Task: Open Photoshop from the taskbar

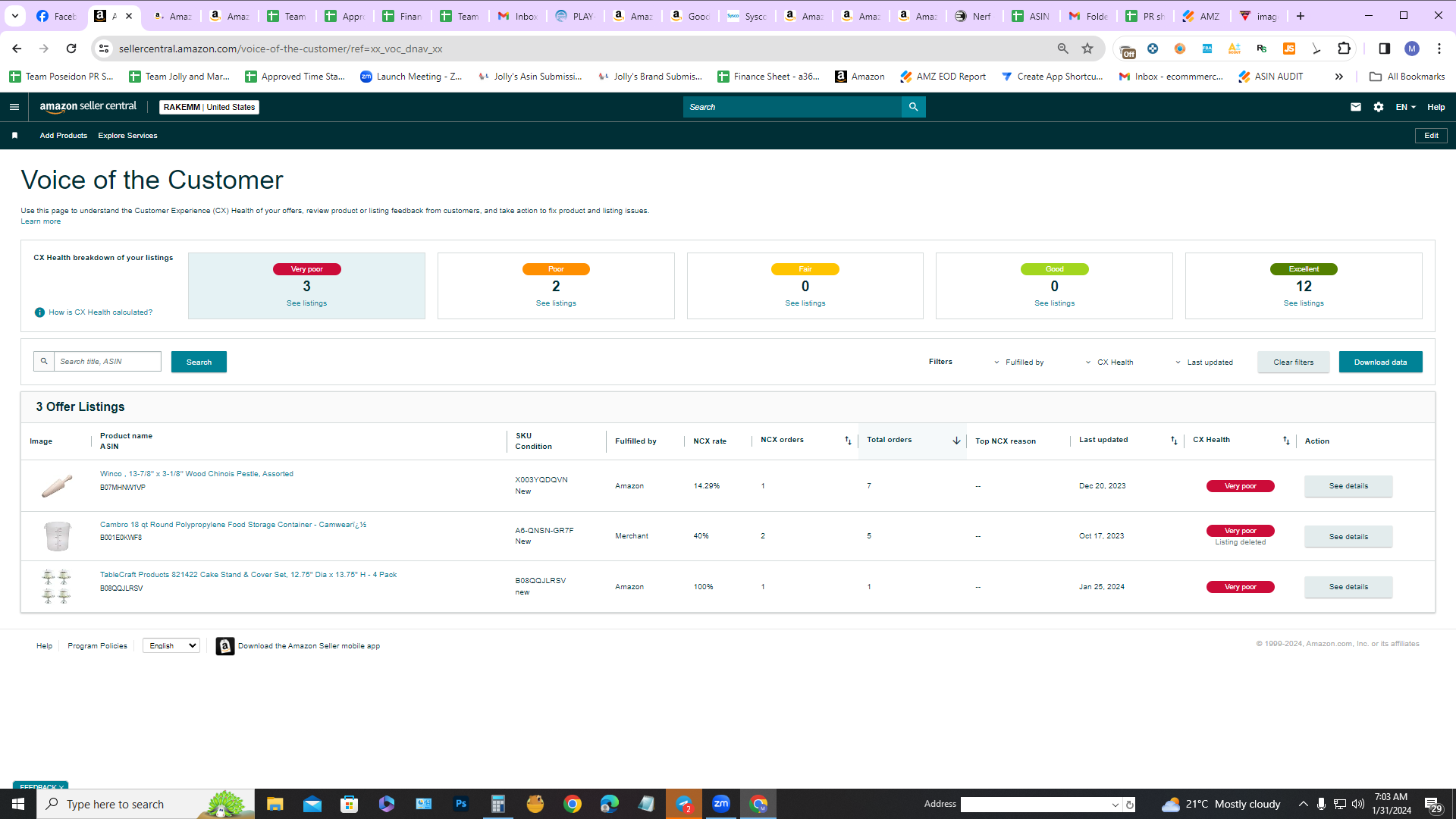Action: click(x=461, y=804)
